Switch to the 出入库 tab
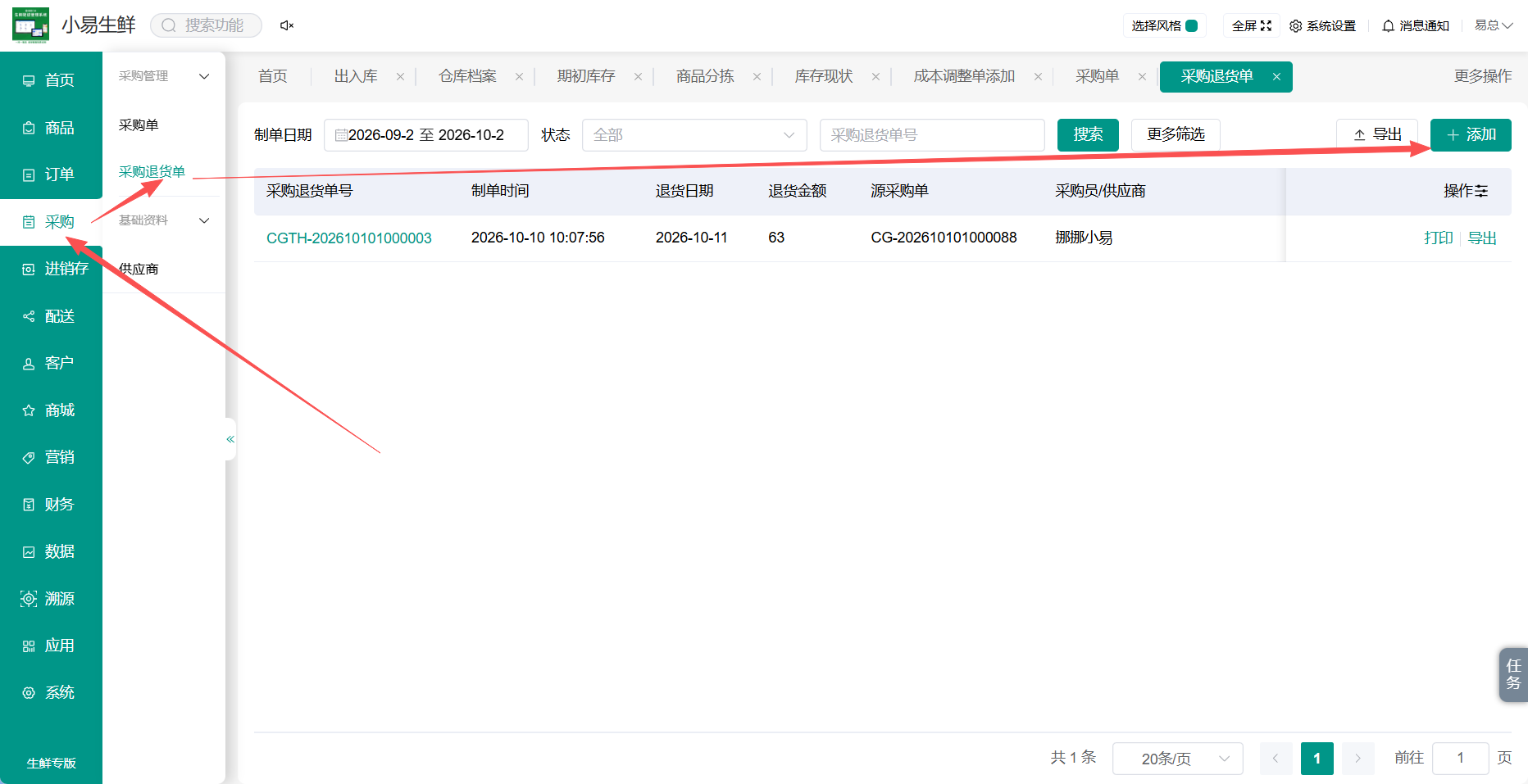This screenshot has height=784, width=1528. click(356, 76)
